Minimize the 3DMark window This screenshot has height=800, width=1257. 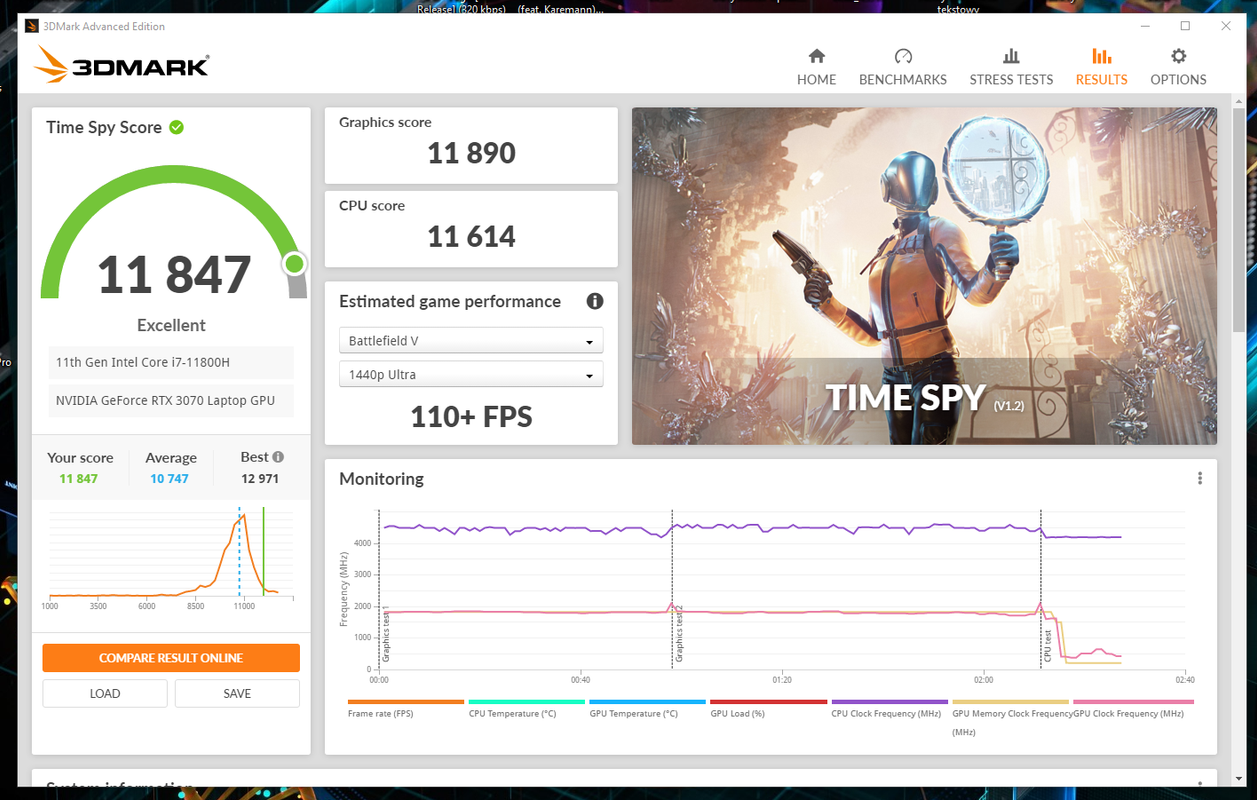pos(1144,26)
